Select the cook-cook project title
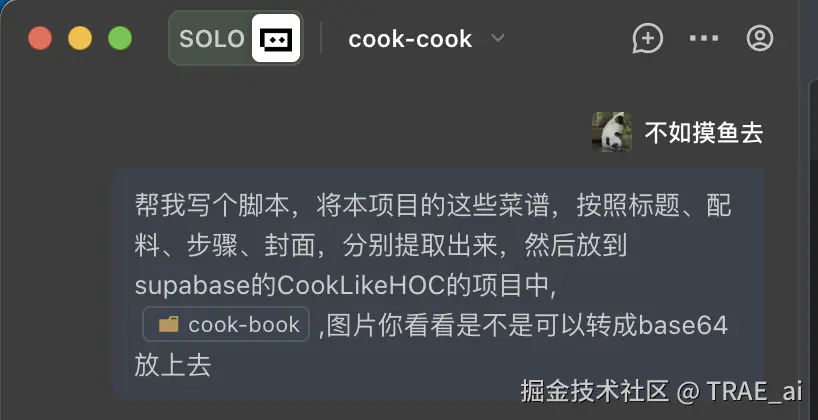The width and height of the screenshot is (818, 420). coord(410,39)
